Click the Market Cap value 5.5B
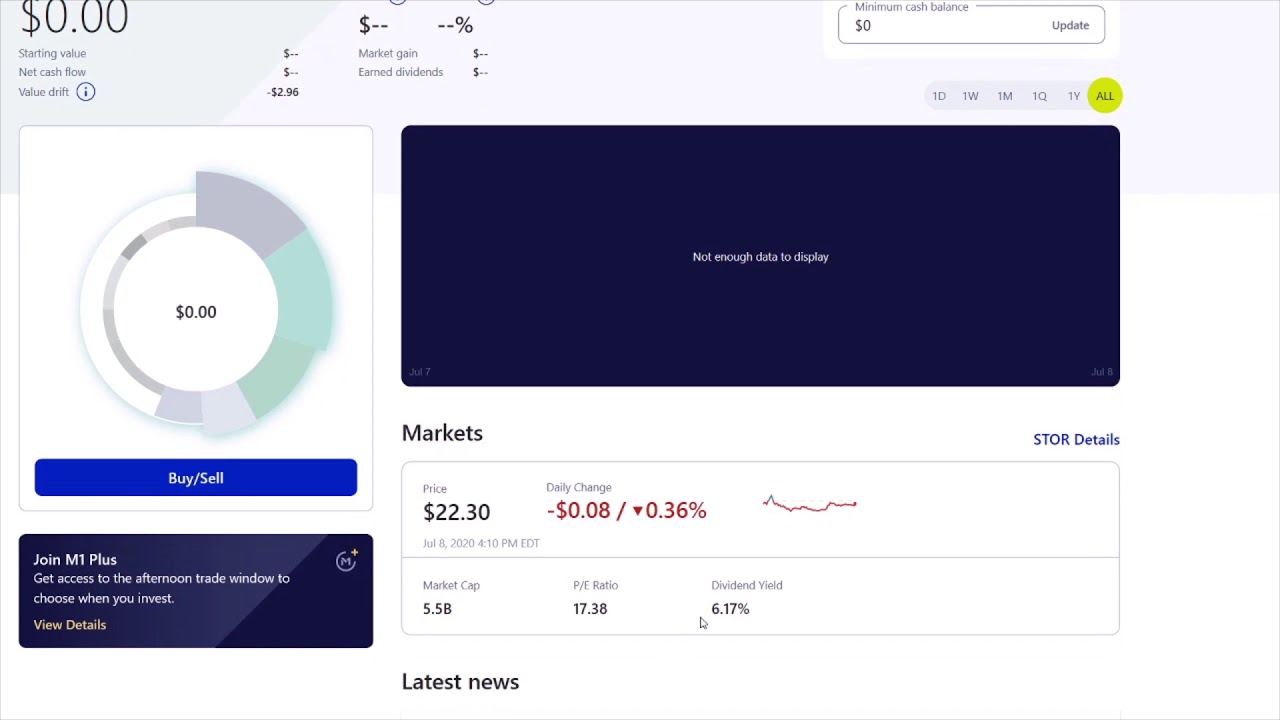The image size is (1280, 720). pyautogui.click(x=437, y=609)
